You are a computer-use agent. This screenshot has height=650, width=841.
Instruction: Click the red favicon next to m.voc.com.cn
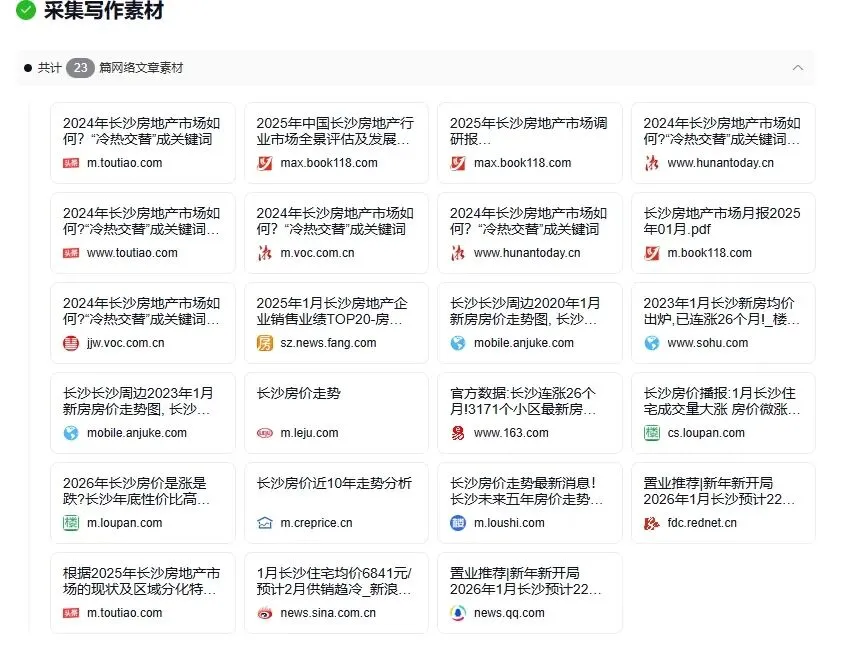tap(264, 253)
